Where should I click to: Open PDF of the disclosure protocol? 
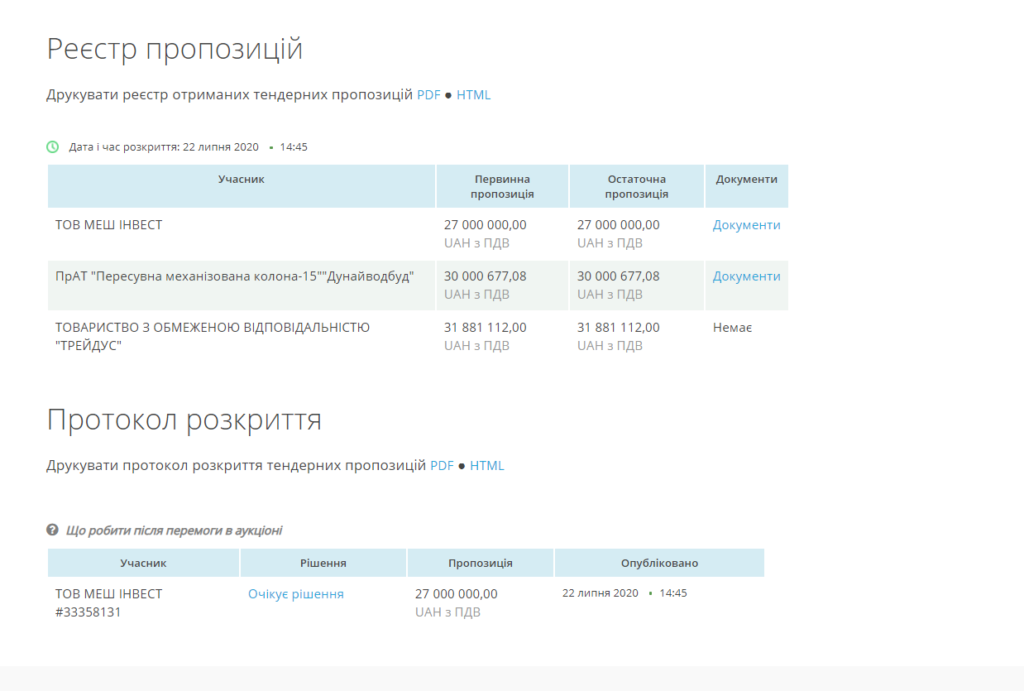(441, 466)
